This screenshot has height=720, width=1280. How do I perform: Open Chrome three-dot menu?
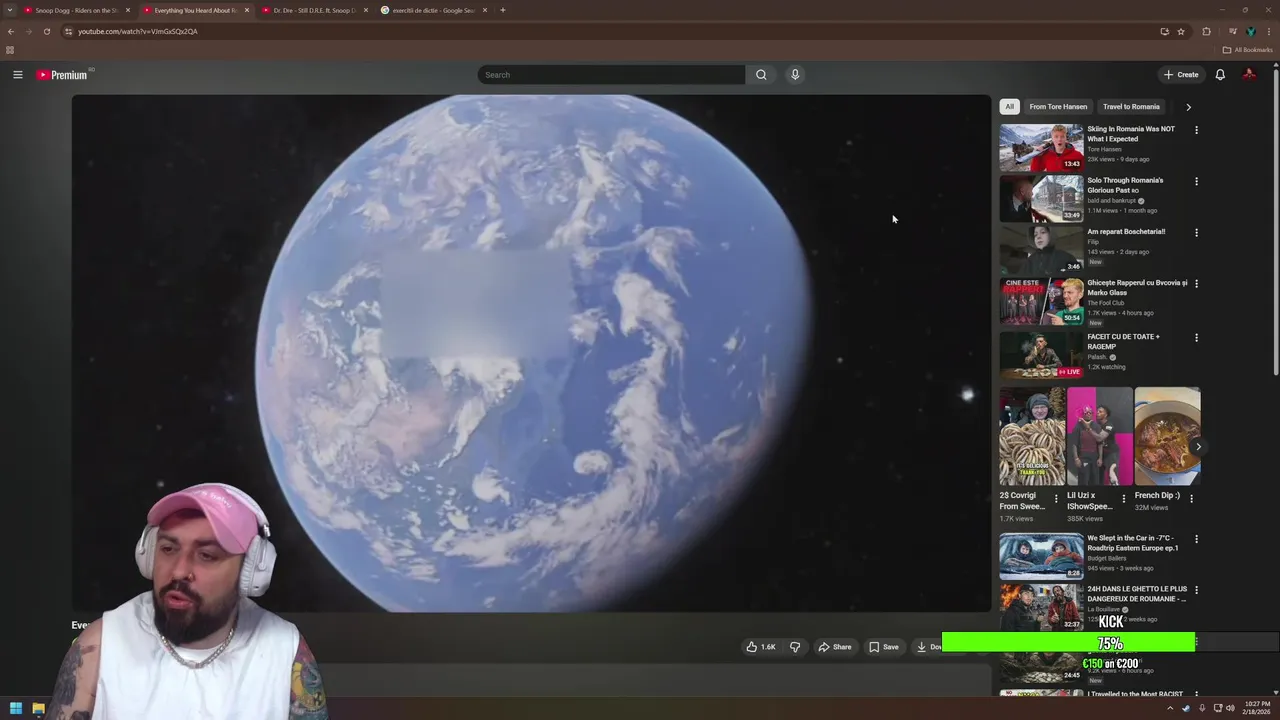(x=1269, y=31)
